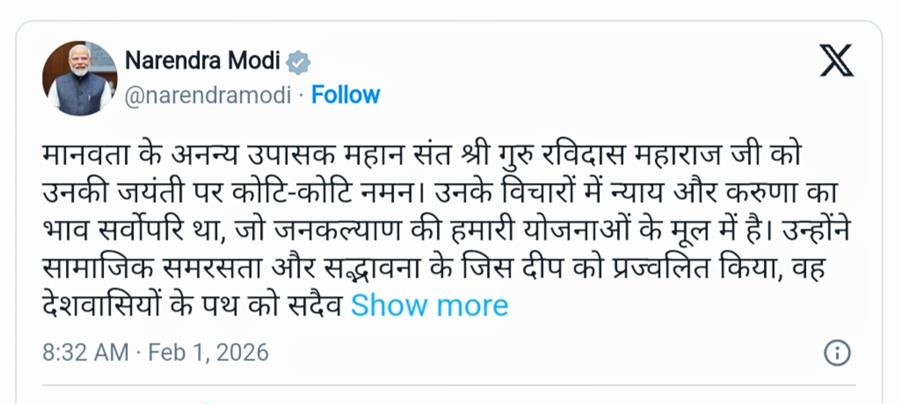Select the Feb 1, 2026 date
Screen dimensions: 900x404
(x=209, y=353)
